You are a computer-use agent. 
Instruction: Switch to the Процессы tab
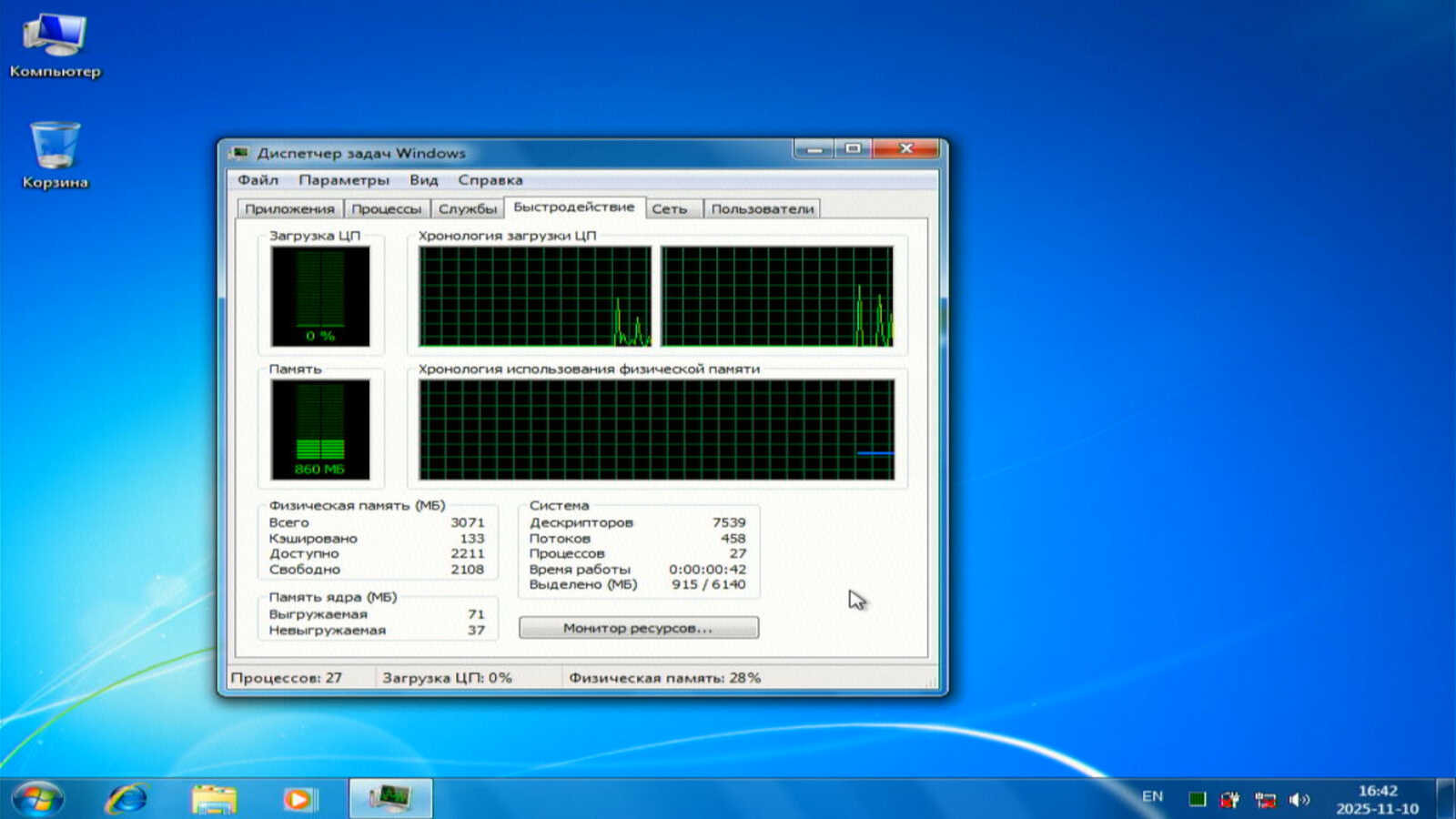[387, 208]
